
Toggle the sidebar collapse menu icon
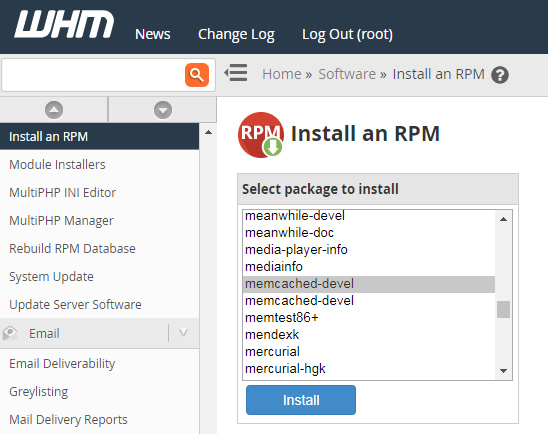pyautogui.click(x=236, y=73)
